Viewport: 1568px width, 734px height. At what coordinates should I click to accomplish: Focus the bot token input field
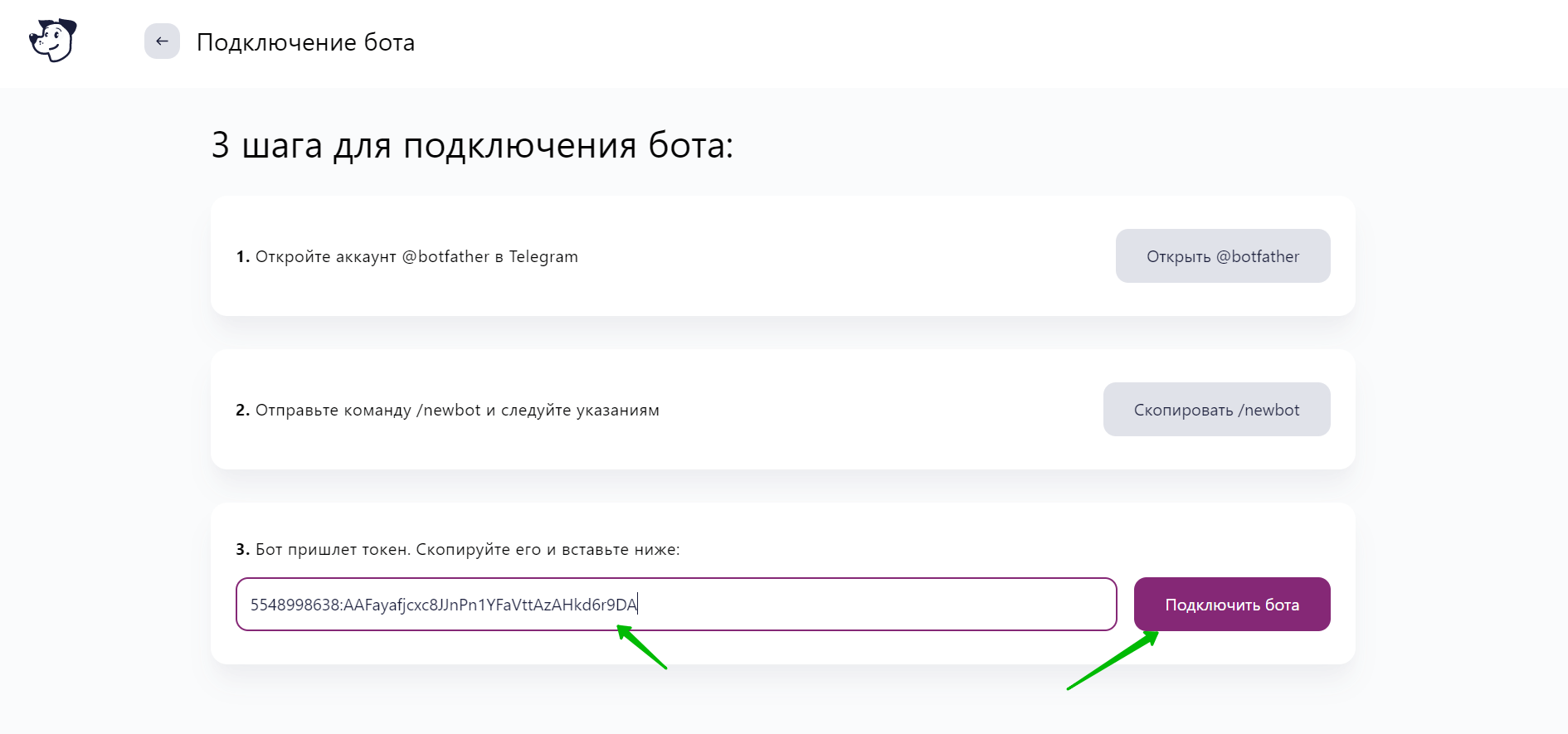pos(871,605)
